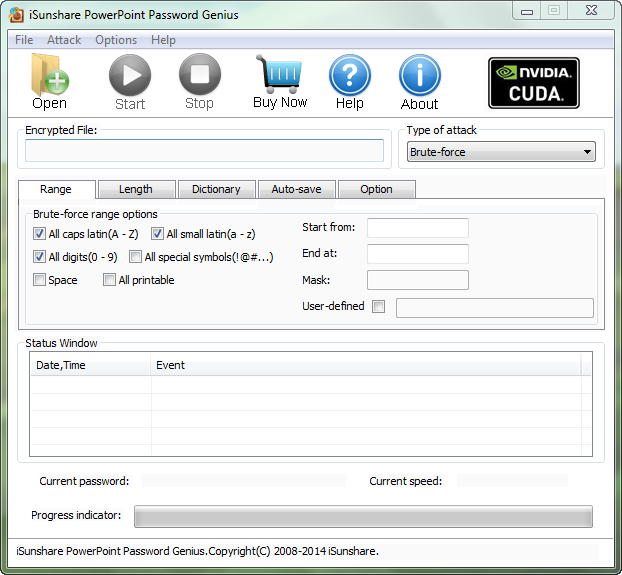Screen dimensions: 622x575
Task: Click the Help question mark icon
Action: click(349, 75)
